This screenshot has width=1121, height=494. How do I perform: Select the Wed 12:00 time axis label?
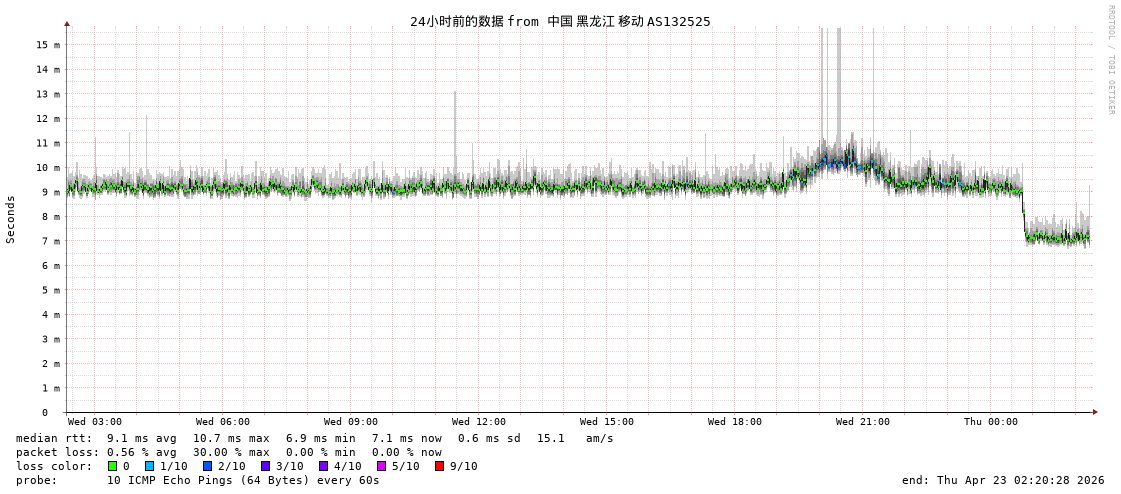point(479,422)
